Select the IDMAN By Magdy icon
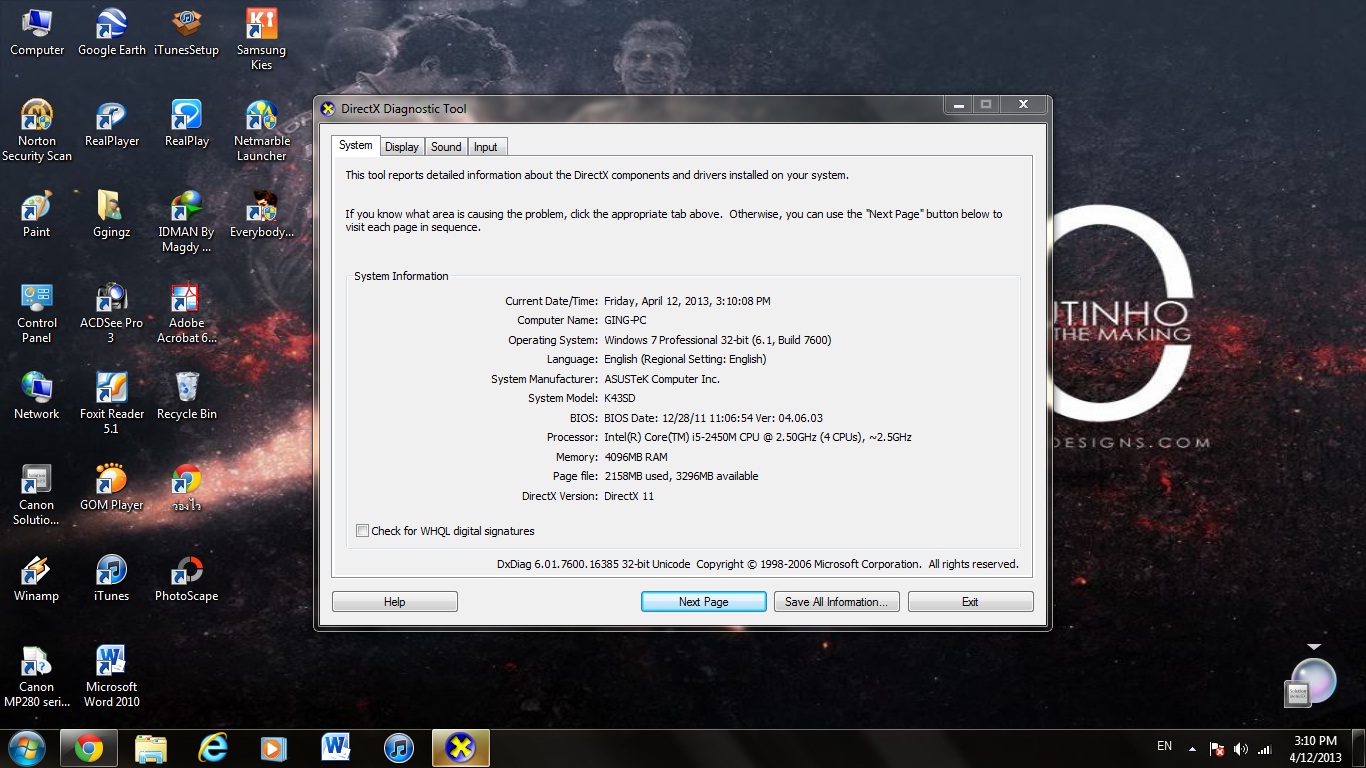Viewport: 1366px width, 768px height. coord(187,222)
